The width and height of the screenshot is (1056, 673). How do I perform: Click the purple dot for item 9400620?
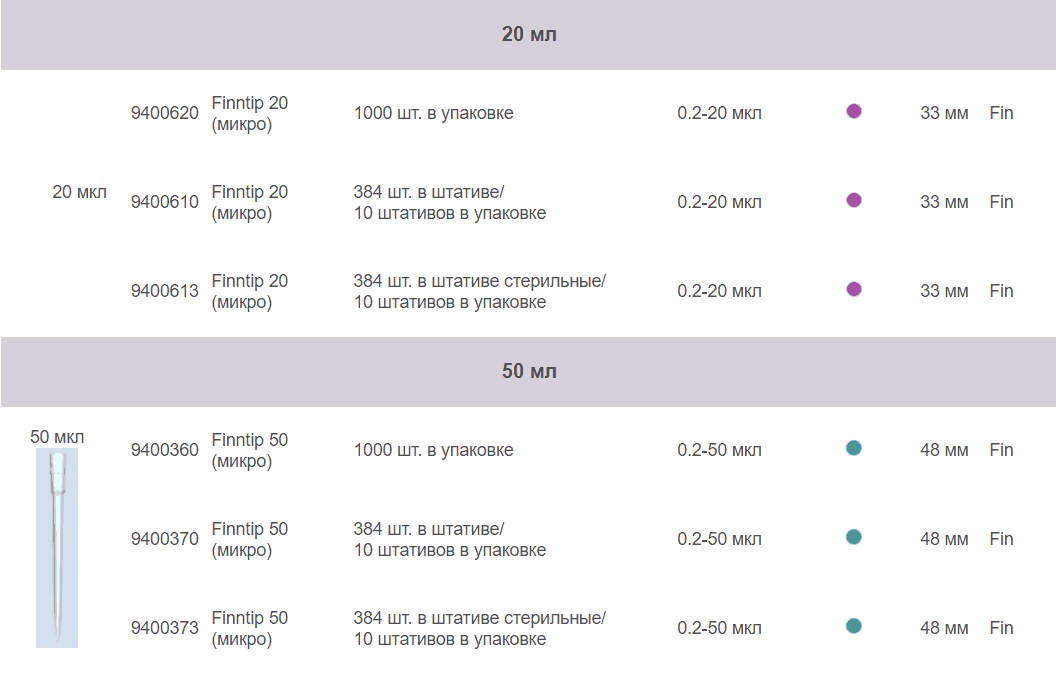854,111
